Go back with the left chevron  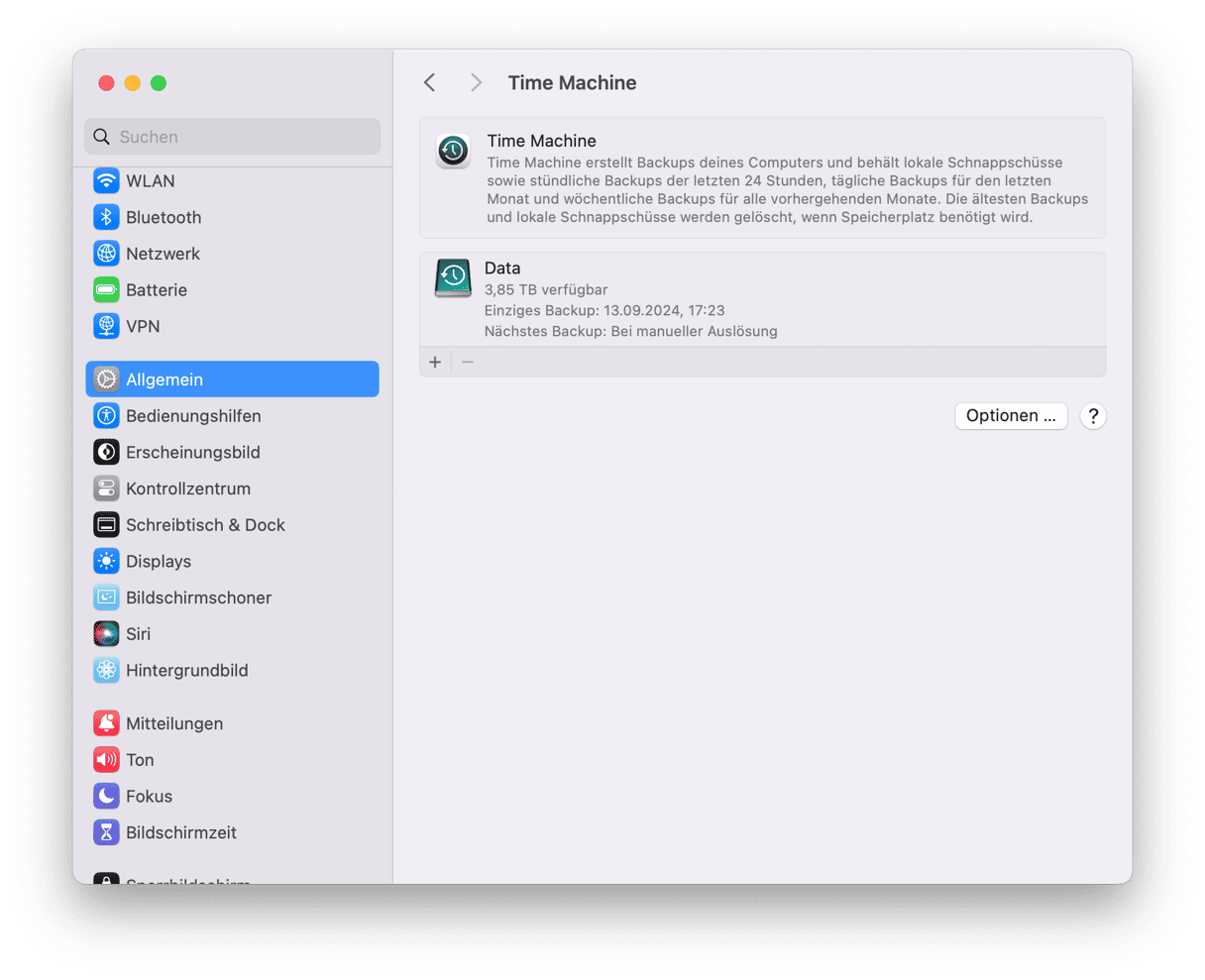pos(429,82)
